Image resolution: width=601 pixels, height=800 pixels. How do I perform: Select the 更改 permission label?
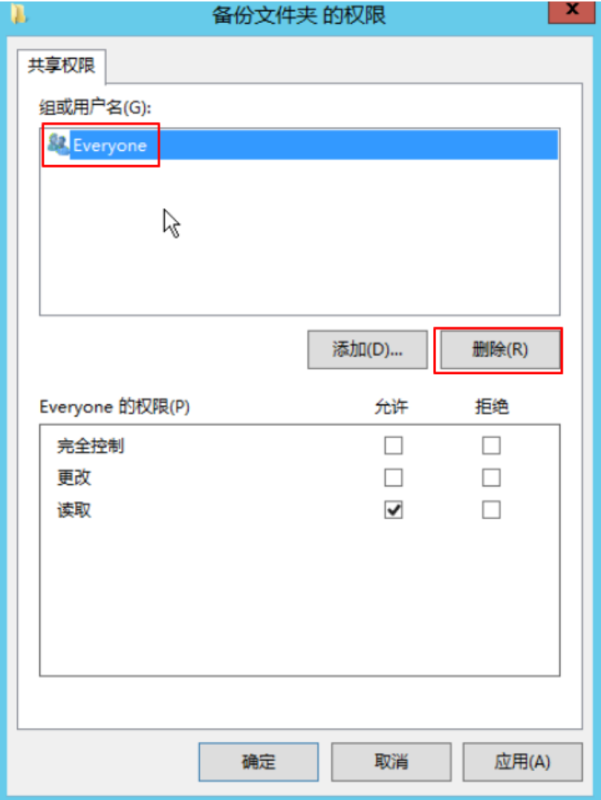pyautogui.click(x=74, y=478)
